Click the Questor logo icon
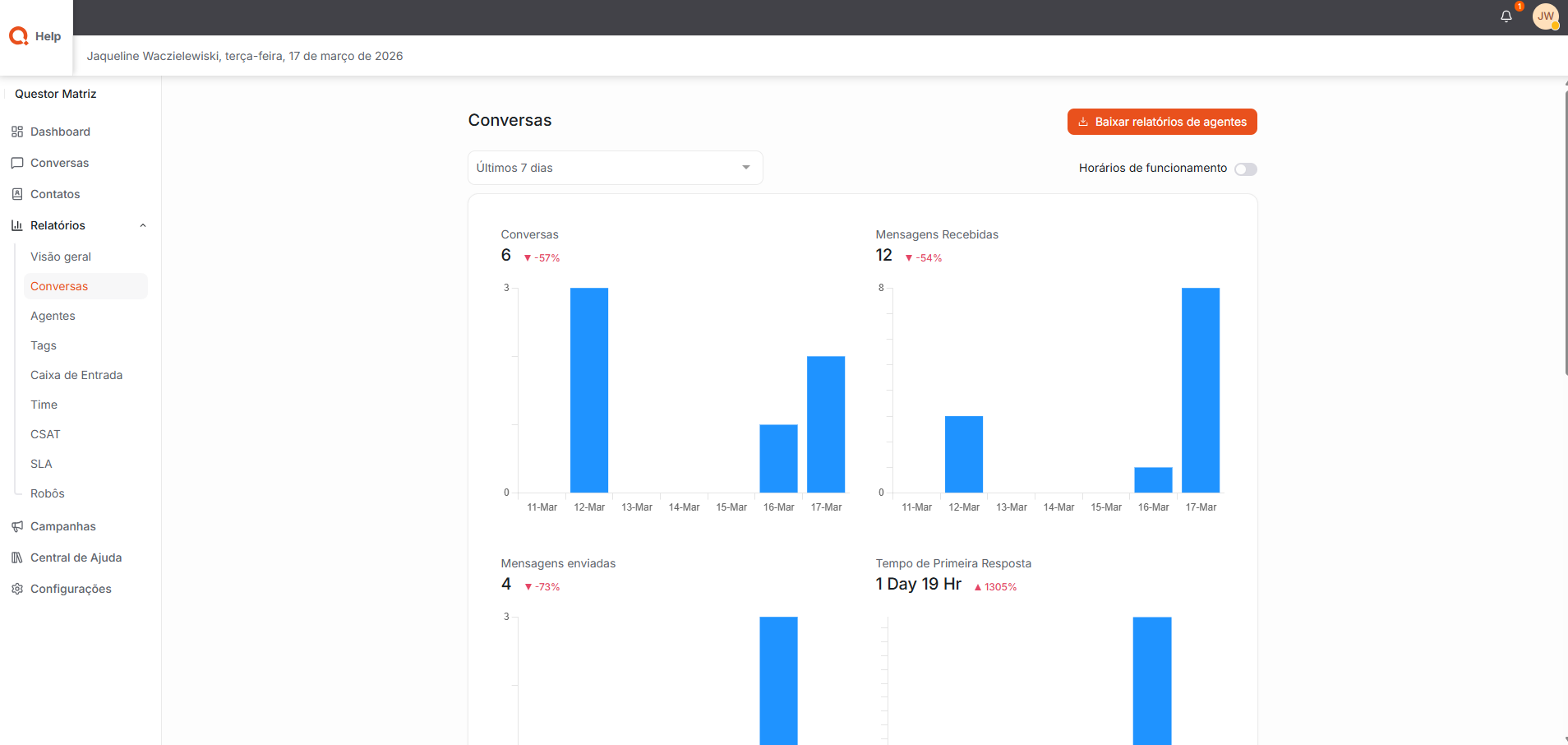Screen dimensions: 1568x745 click(19, 36)
